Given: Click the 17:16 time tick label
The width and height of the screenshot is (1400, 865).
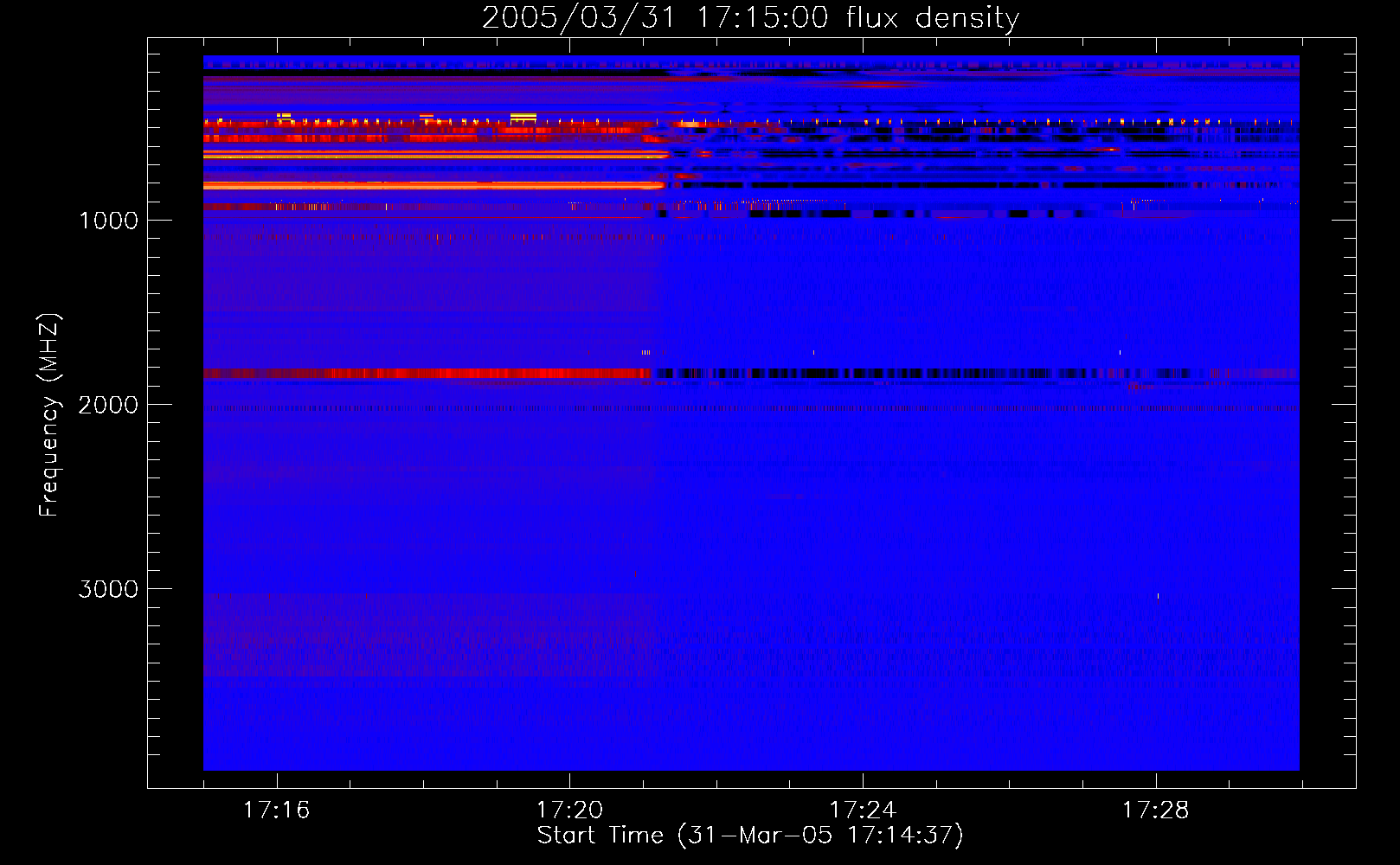Looking at the screenshot, I should (x=276, y=811).
